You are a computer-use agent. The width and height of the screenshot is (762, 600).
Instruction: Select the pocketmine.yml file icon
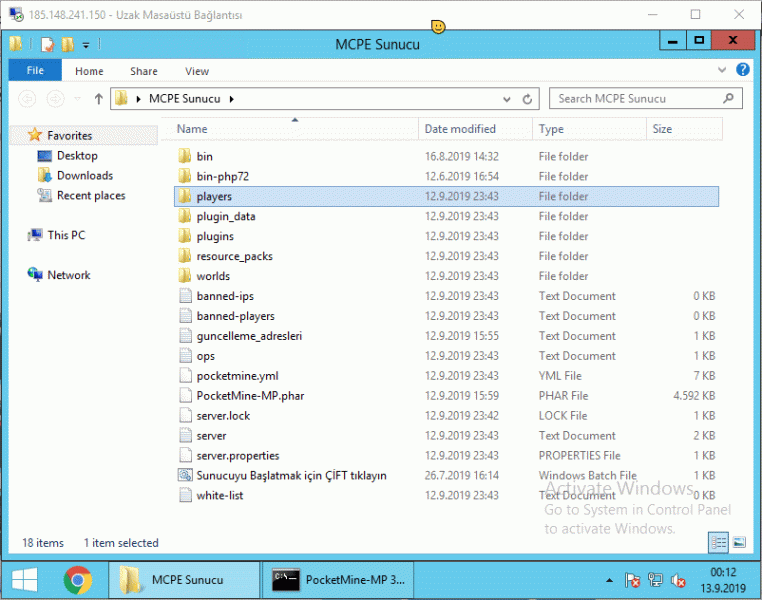click(185, 375)
